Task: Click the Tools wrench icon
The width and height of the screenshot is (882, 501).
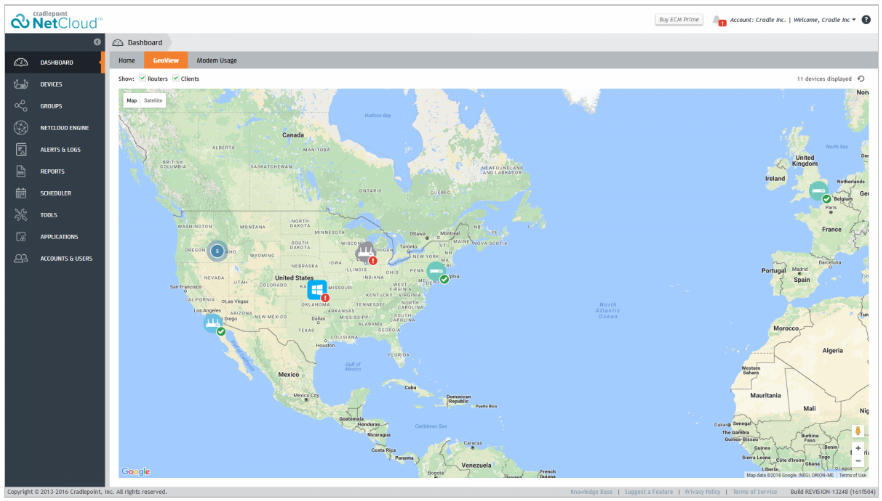Action: click(21, 215)
